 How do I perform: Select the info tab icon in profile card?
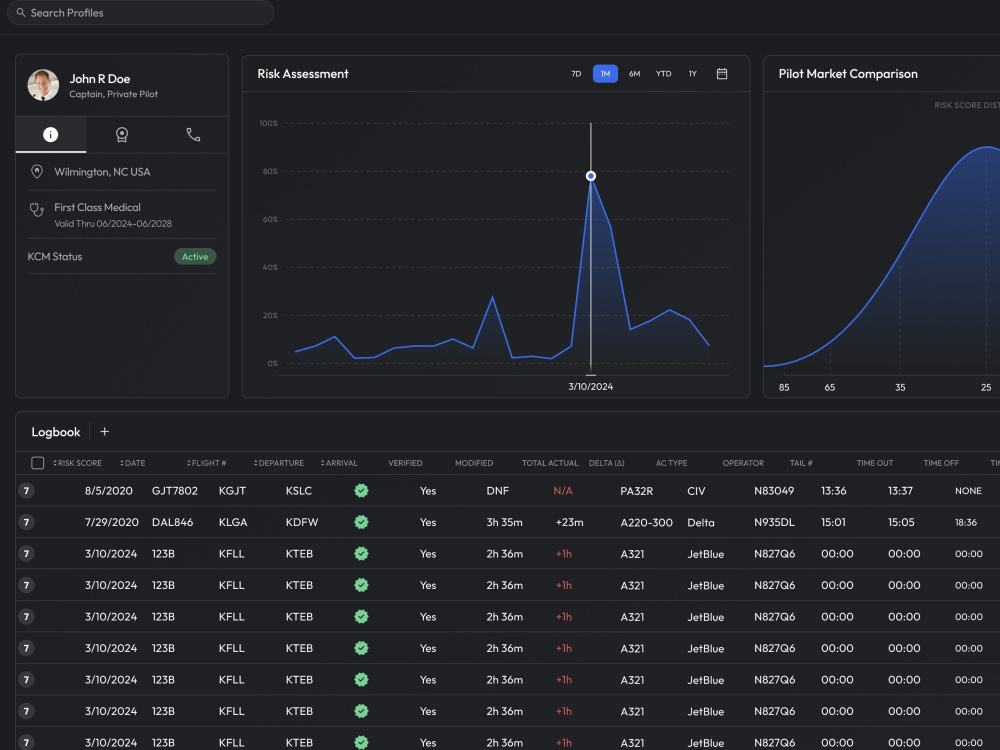[50, 135]
